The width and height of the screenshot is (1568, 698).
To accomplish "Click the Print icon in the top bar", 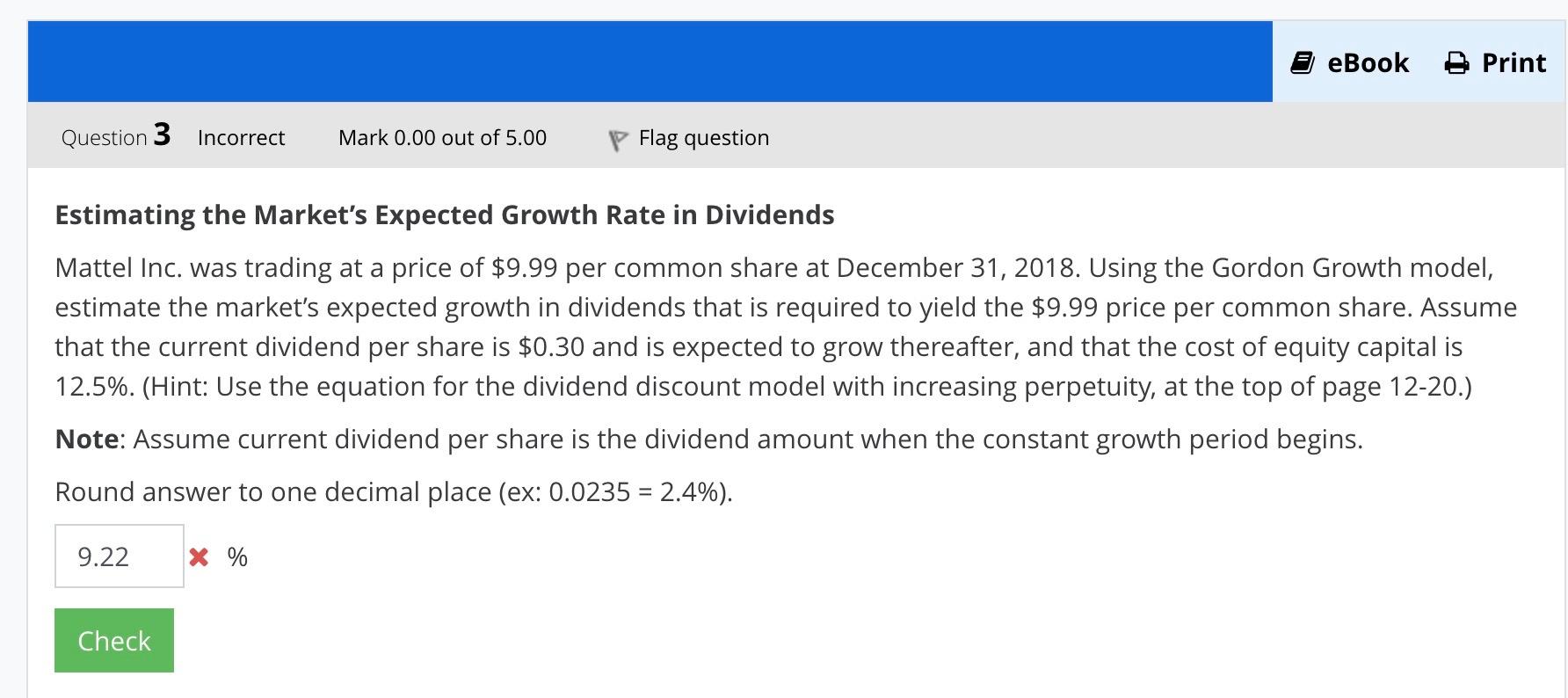I will pos(1458,62).
